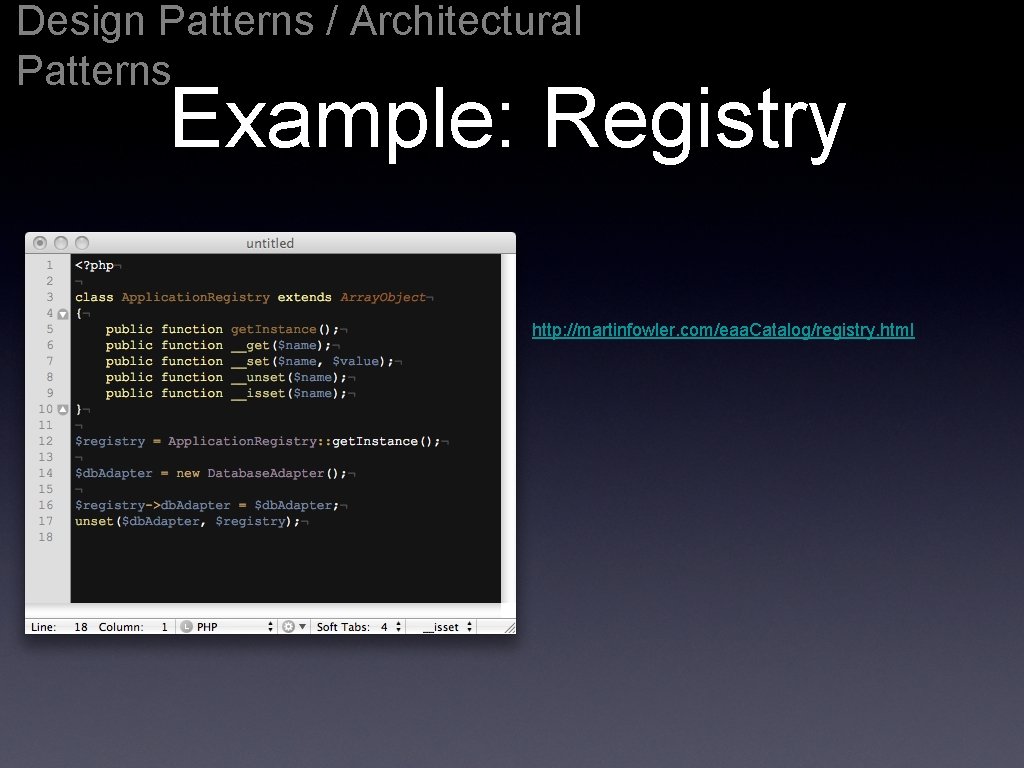The image size is (1024, 768).
Task: Click the window resize grip corner
Action: click(509, 628)
